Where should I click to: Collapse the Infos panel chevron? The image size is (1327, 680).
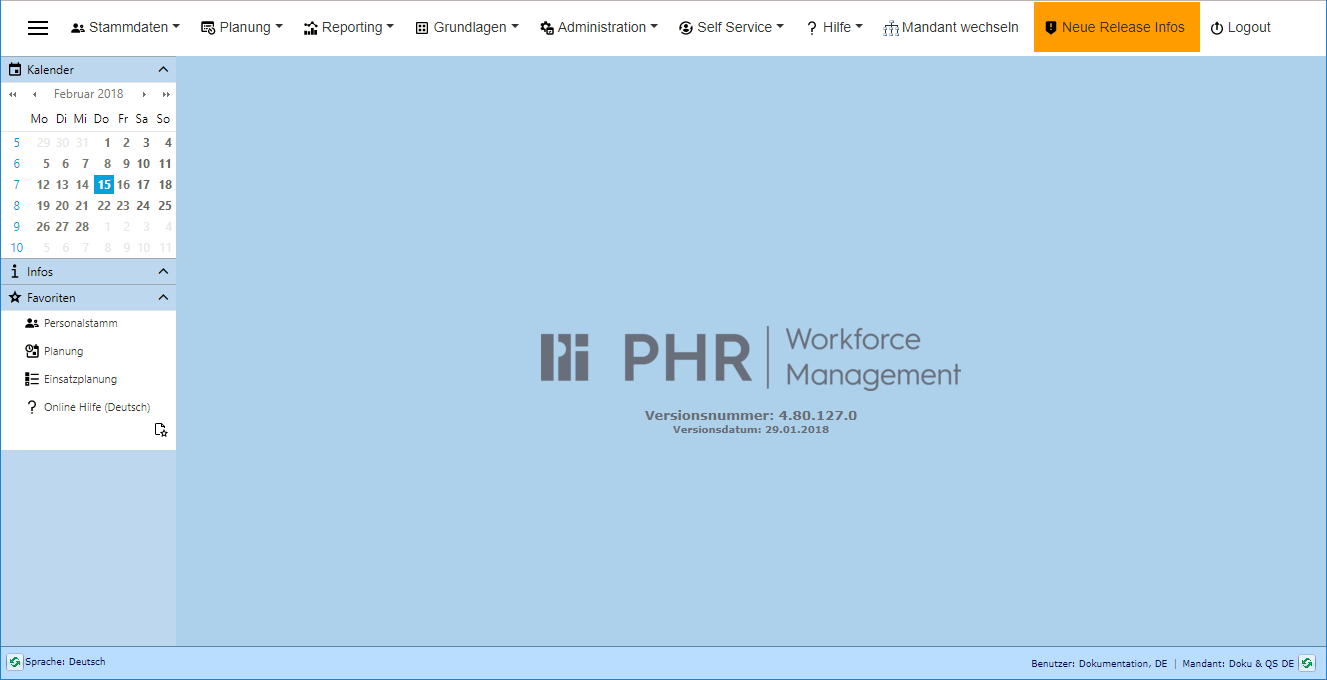pyautogui.click(x=164, y=272)
